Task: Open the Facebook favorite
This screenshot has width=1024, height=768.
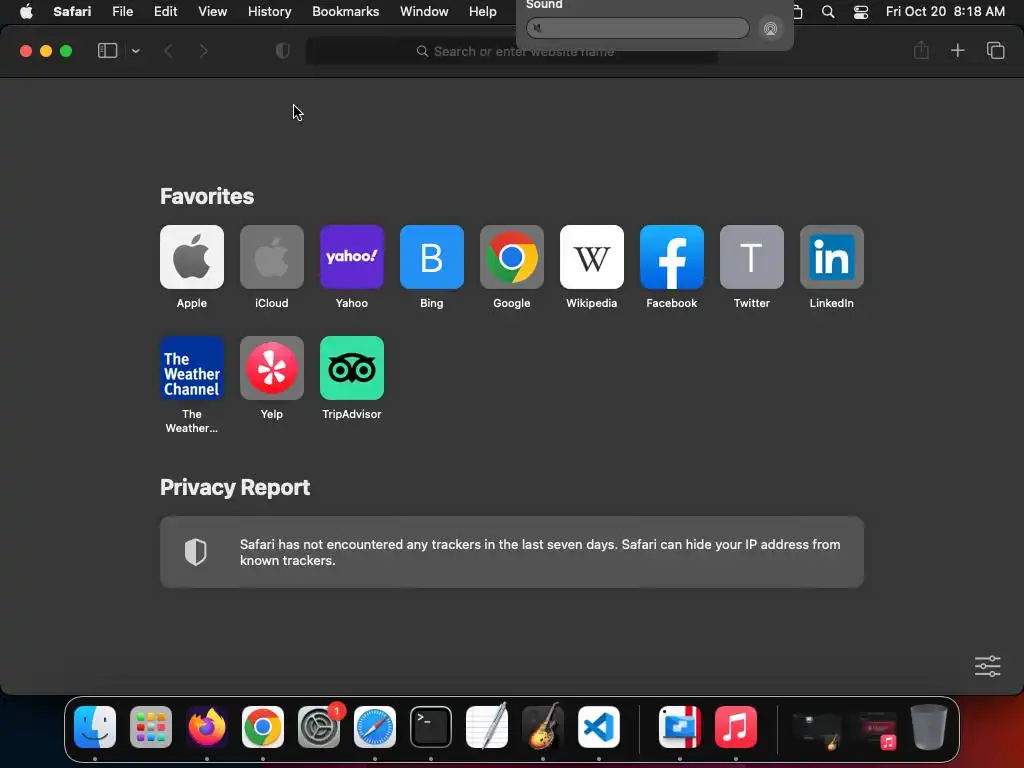Action: pyautogui.click(x=671, y=257)
